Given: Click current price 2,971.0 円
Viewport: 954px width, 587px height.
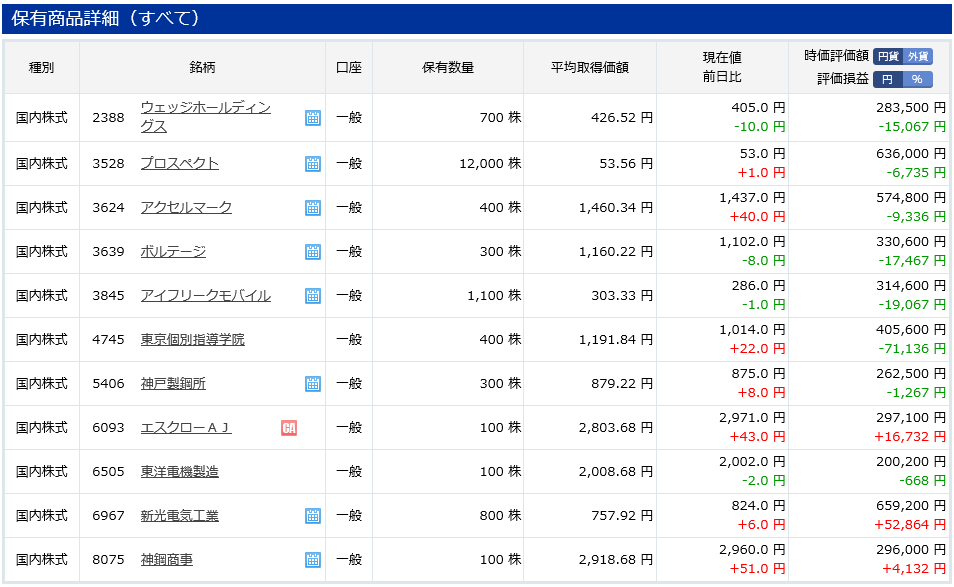Looking at the screenshot, I should click(752, 418).
